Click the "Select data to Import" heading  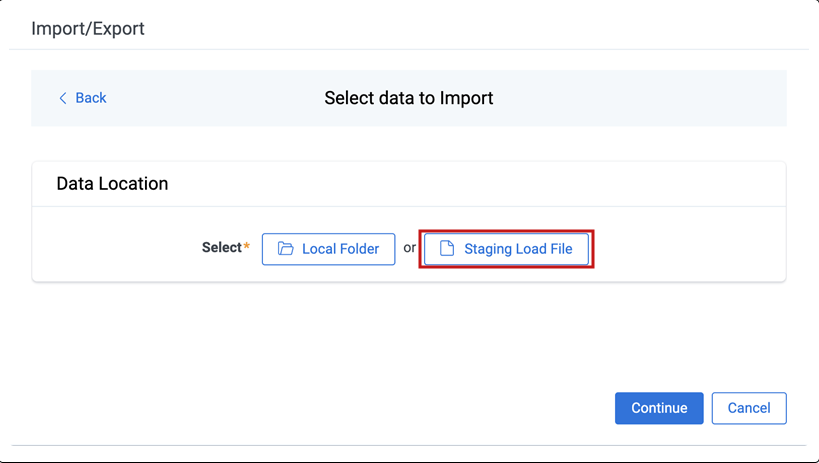pyautogui.click(x=409, y=98)
